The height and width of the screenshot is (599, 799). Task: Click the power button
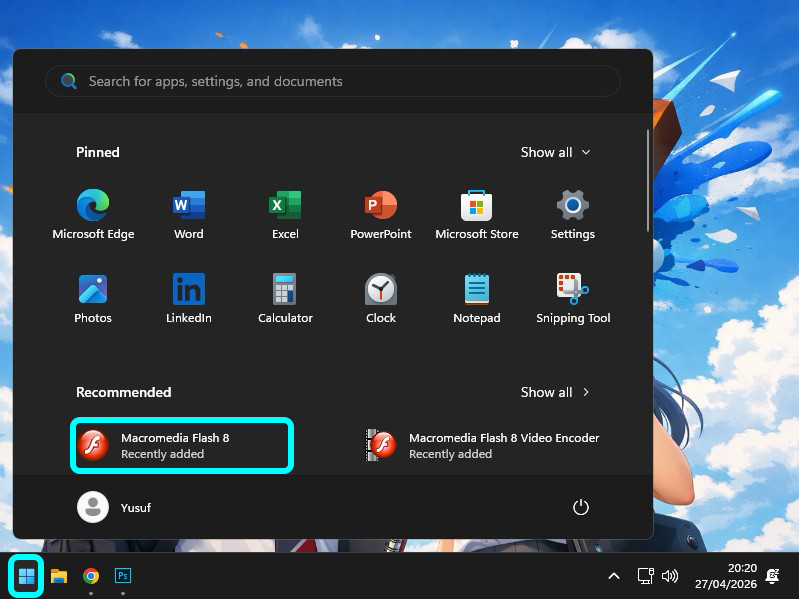pyautogui.click(x=581, y=507)
